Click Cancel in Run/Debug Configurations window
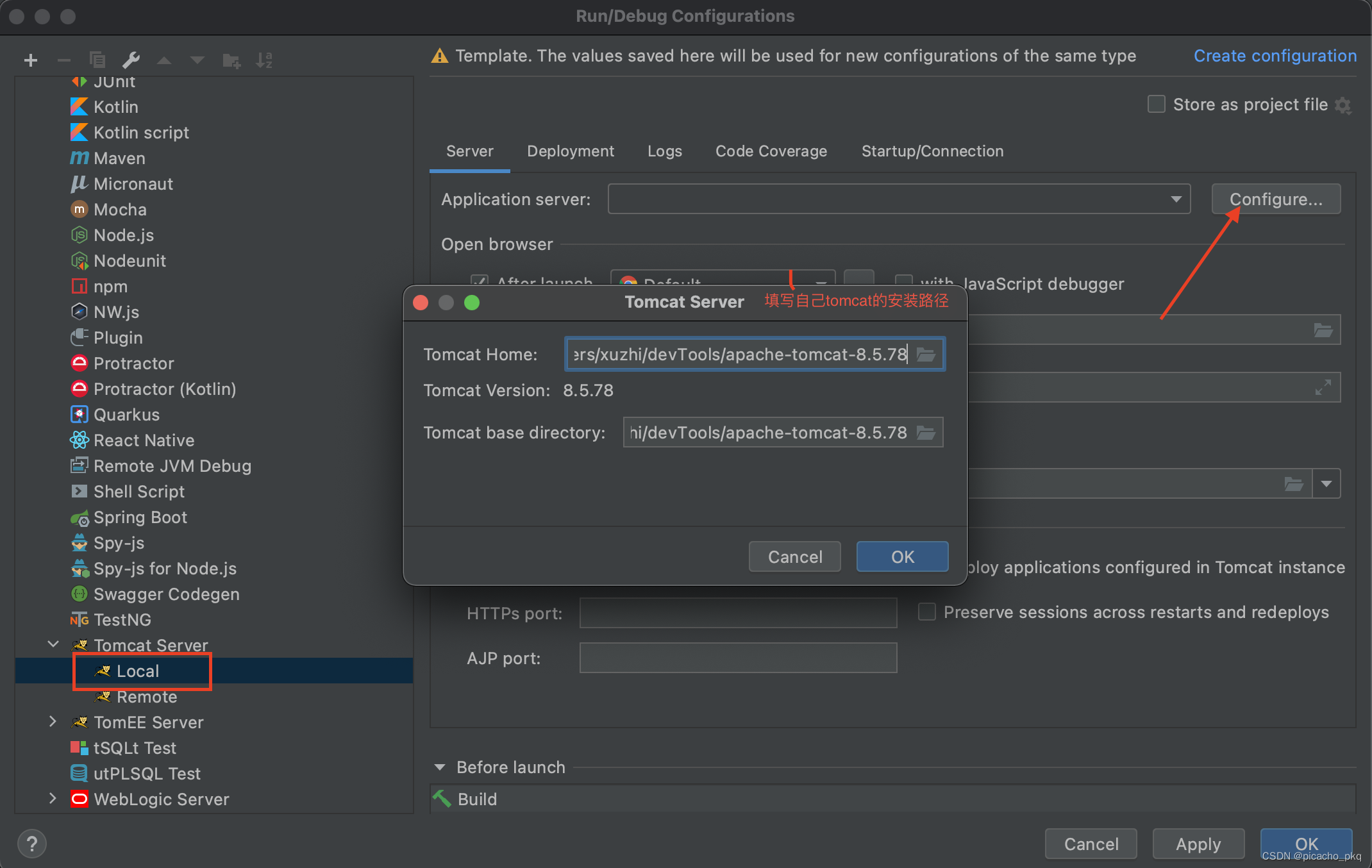The width and height of the screenshot is (1372, 868). point(1091,844)
